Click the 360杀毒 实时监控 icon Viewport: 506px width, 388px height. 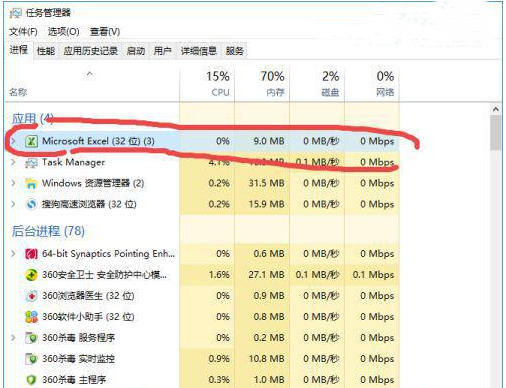pyautogui.click(x=31, y=359)
